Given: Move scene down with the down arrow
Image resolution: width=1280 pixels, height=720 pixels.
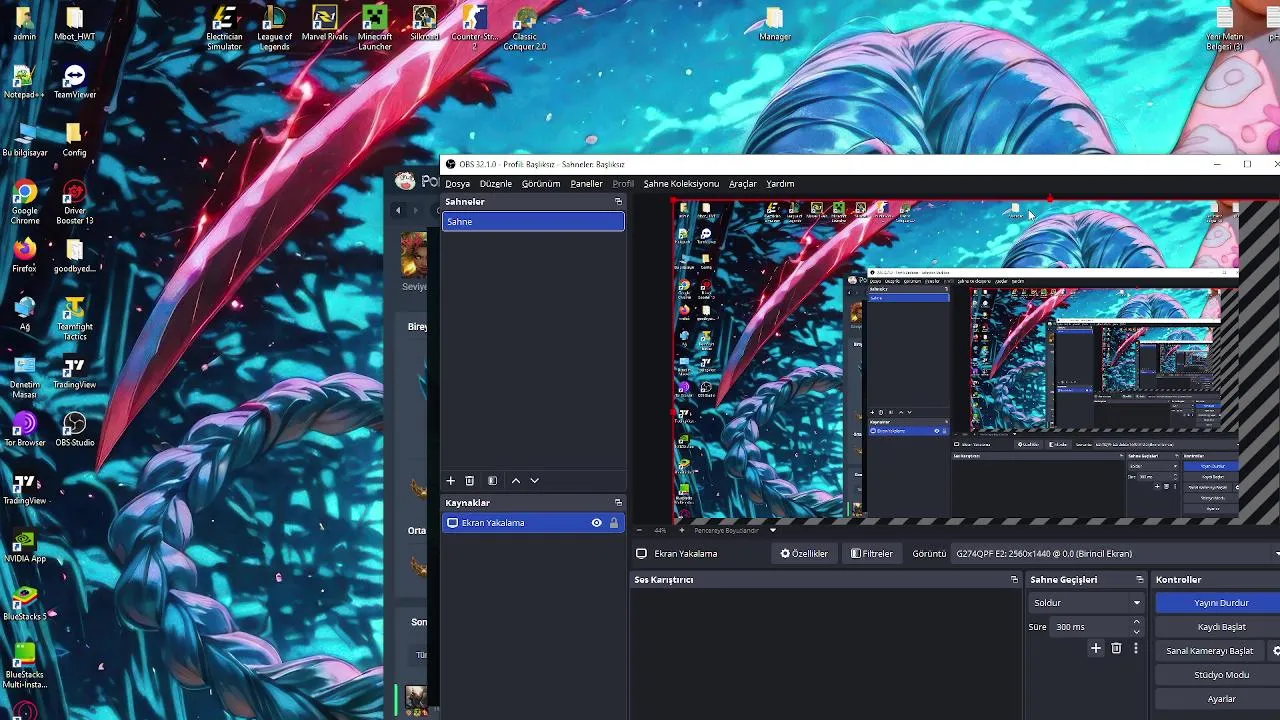Looking at the screenshot, I should click(x=535, y=481).
